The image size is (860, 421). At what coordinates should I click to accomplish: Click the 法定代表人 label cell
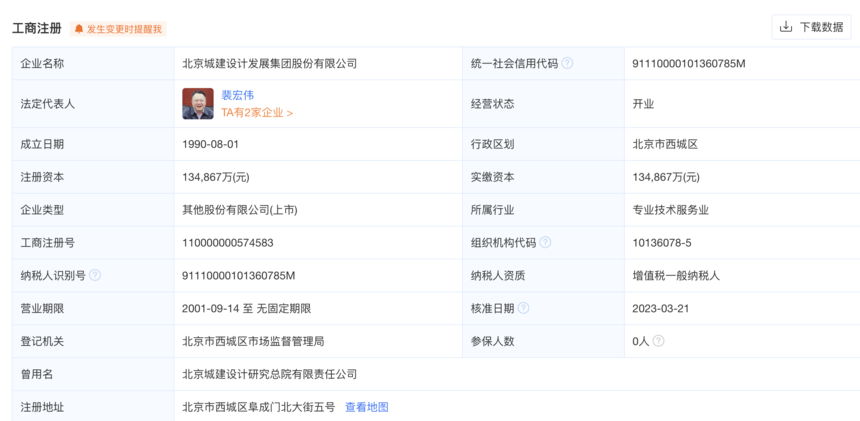[93, 104]
